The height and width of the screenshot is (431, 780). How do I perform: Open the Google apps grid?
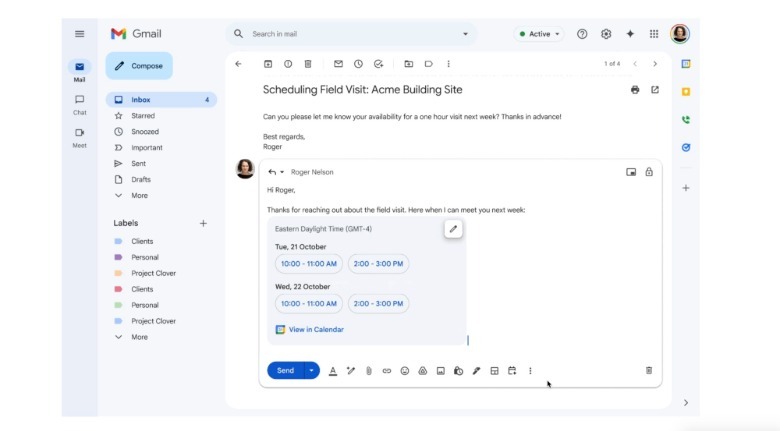pyautogui.click(x=654, y=34)
